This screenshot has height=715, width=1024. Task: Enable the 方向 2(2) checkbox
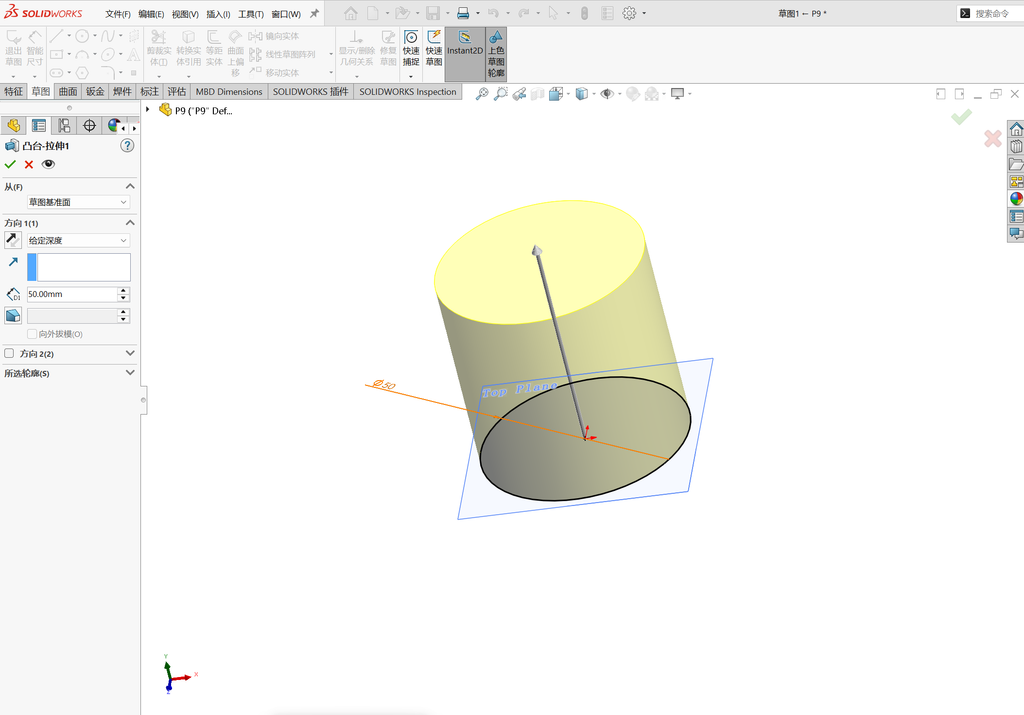[x=9, y=353]
